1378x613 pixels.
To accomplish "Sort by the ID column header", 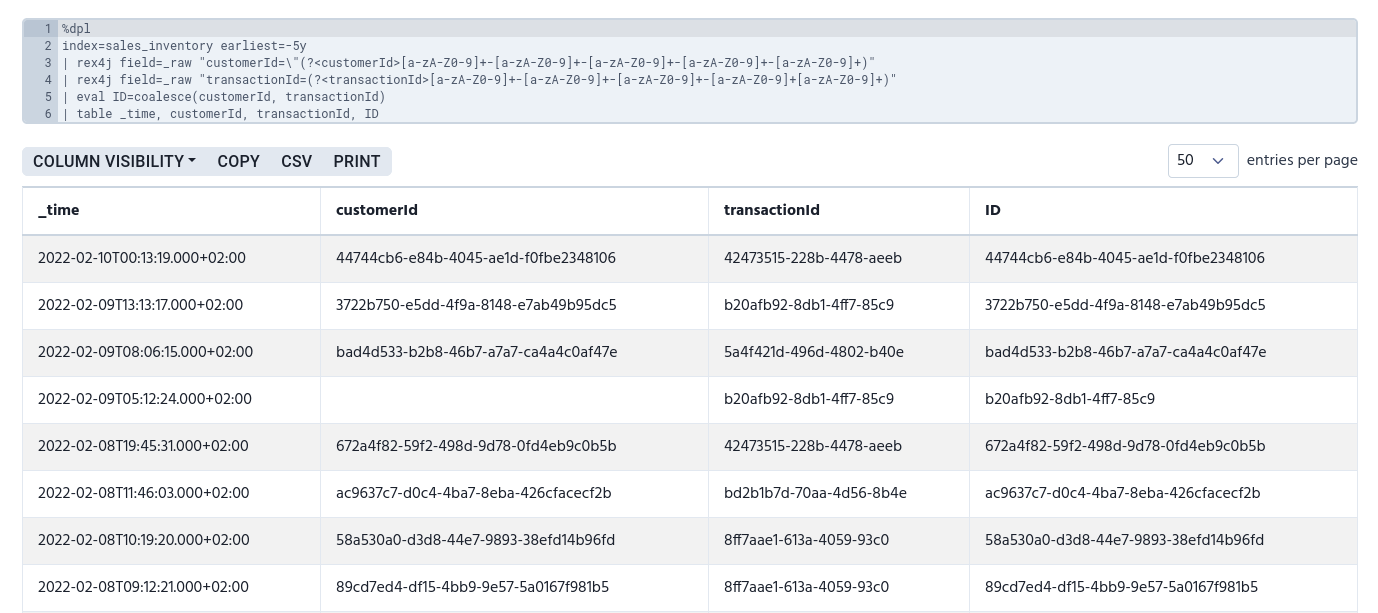I will (x=992, y=211).
